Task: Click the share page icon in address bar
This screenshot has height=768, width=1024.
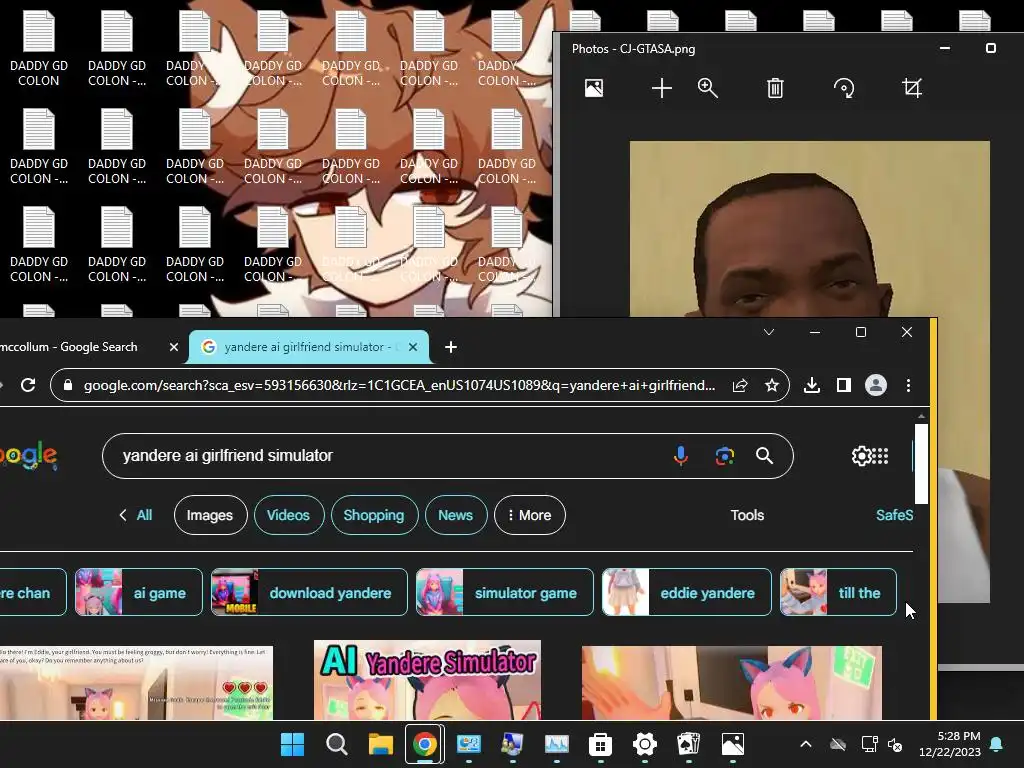Action: coord(740,385)
